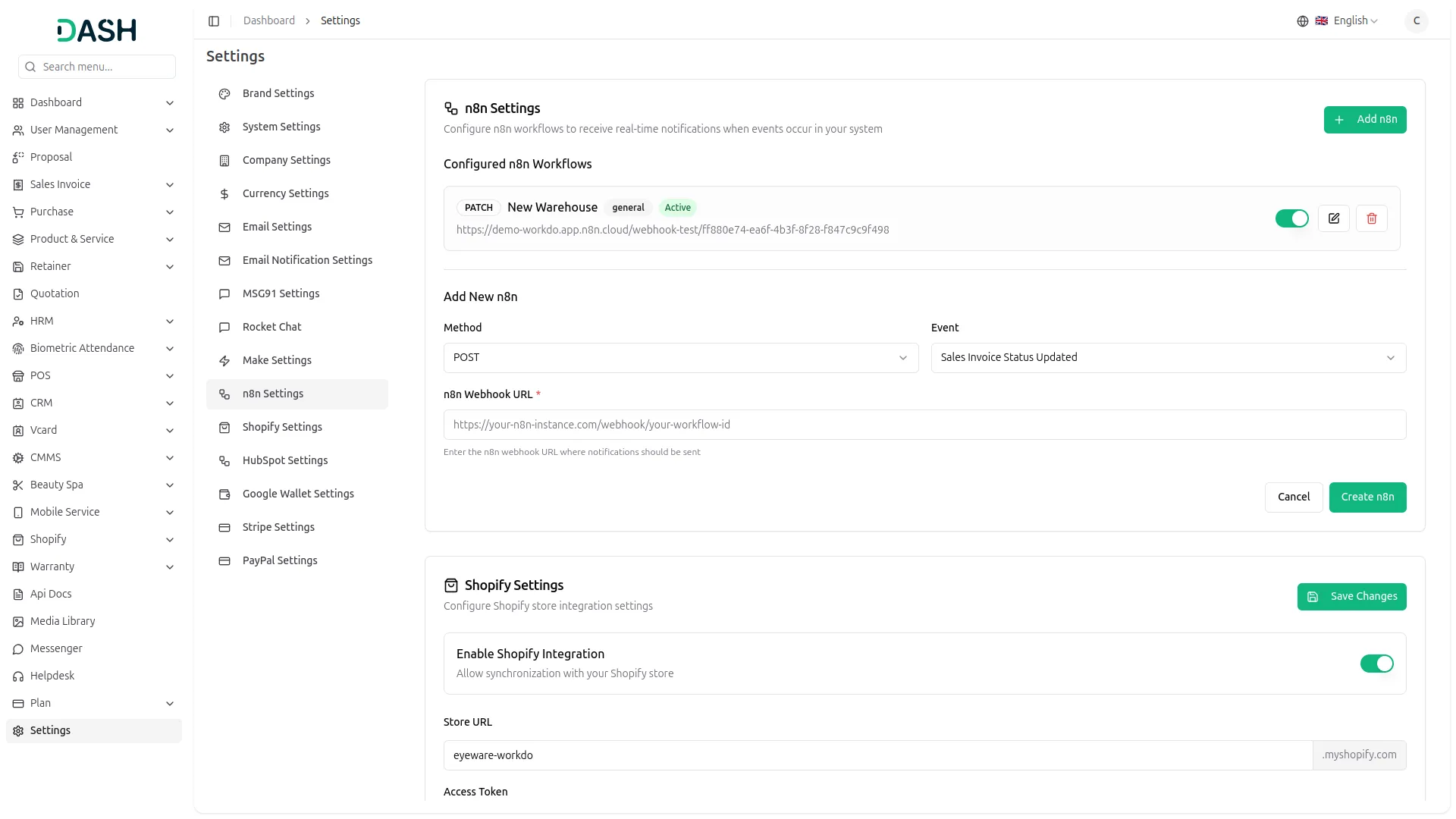Image resolution: width=1456 pixels, height=819 pixels.
Task: Click the red delete trash icon
Action: (x=1371, y=218)
